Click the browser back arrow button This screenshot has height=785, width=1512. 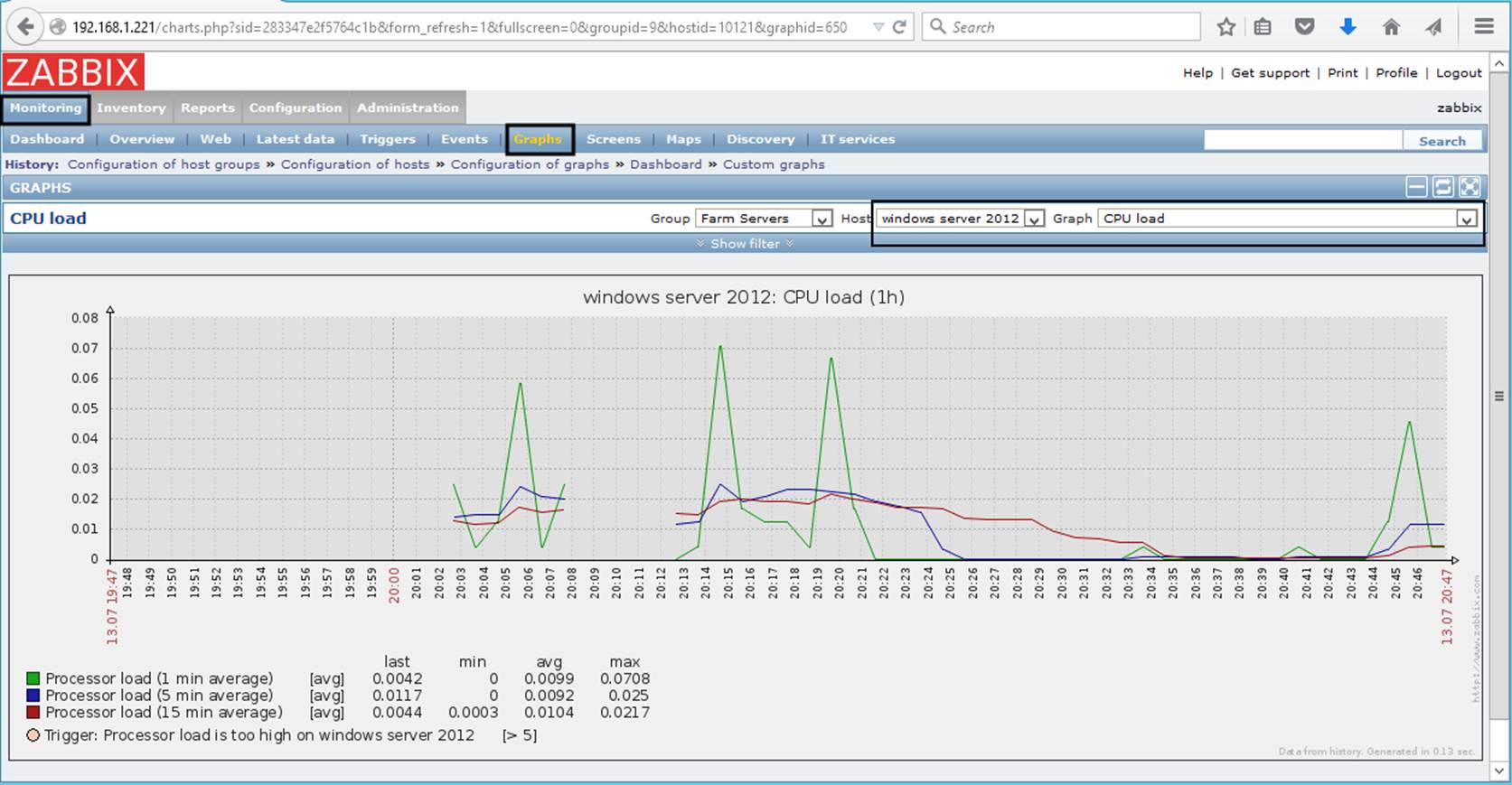point(25,27)
